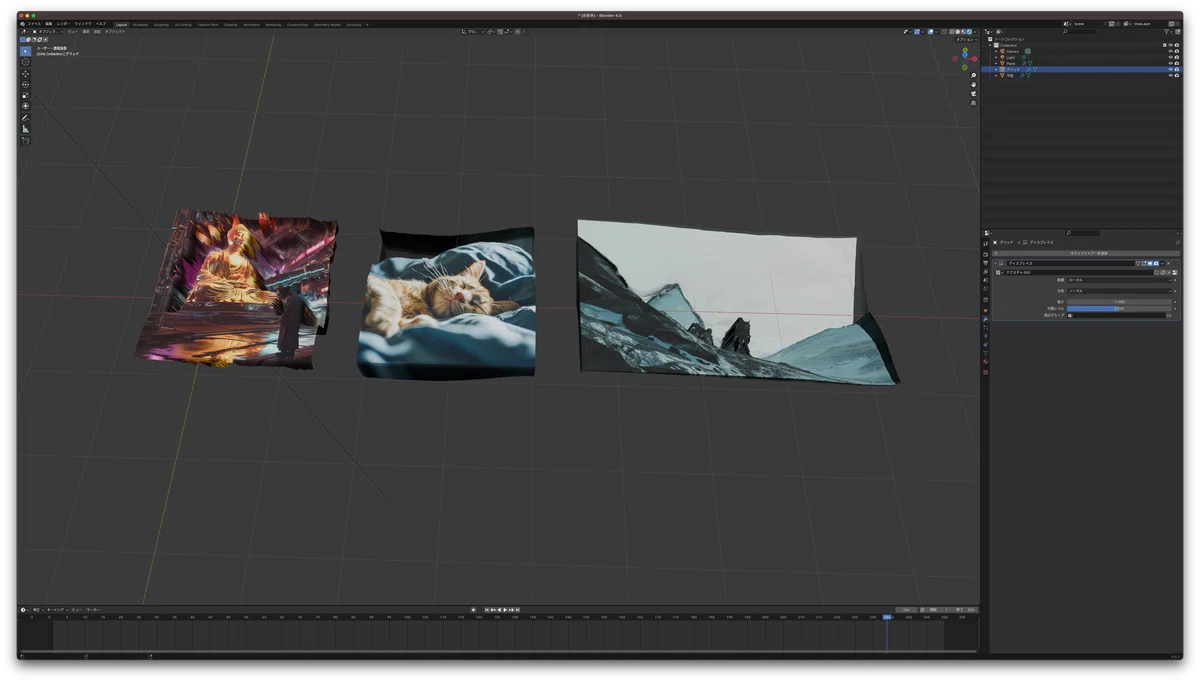Hide the Camera object via eye icon

coord(1170,51)
